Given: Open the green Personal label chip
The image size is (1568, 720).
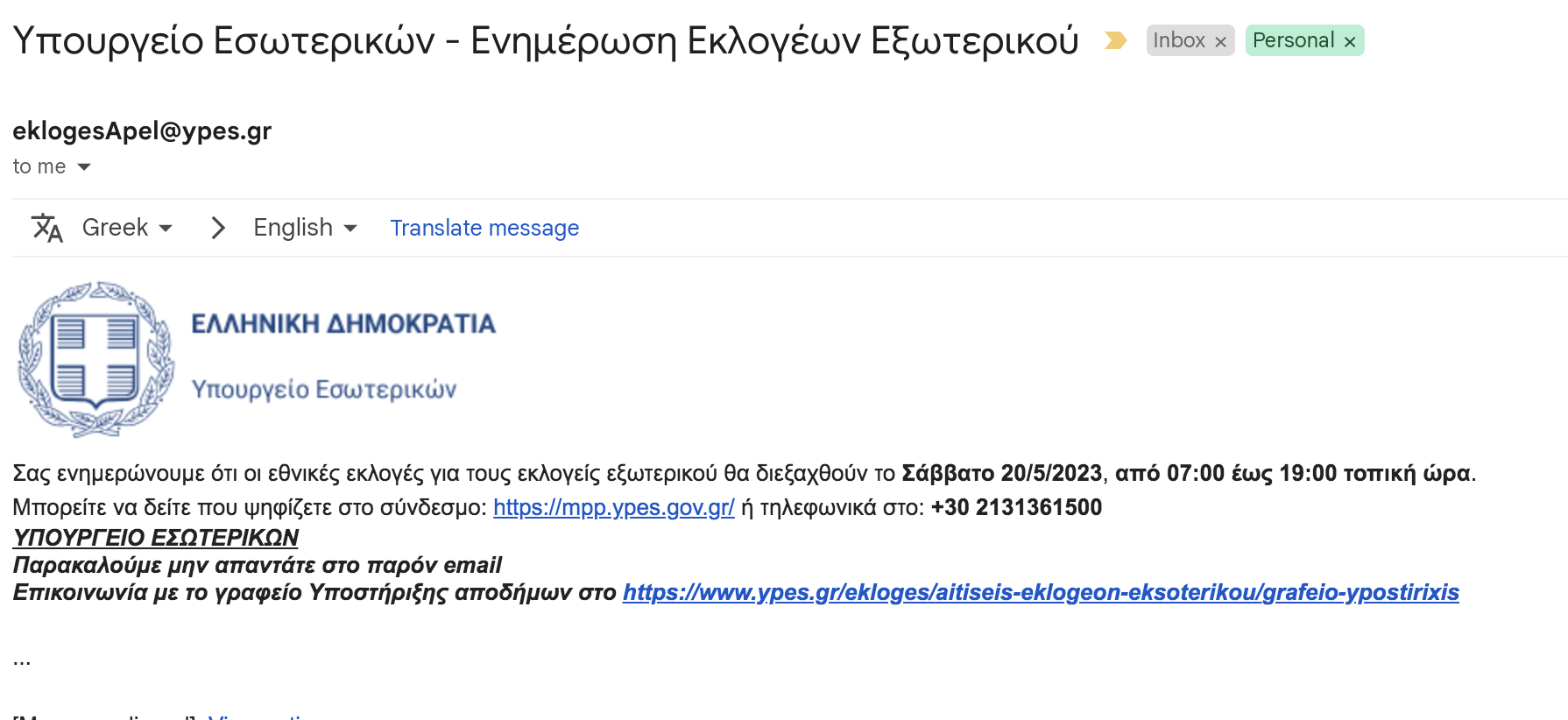Looking at the screenshot, I should tap(1294, 40).
